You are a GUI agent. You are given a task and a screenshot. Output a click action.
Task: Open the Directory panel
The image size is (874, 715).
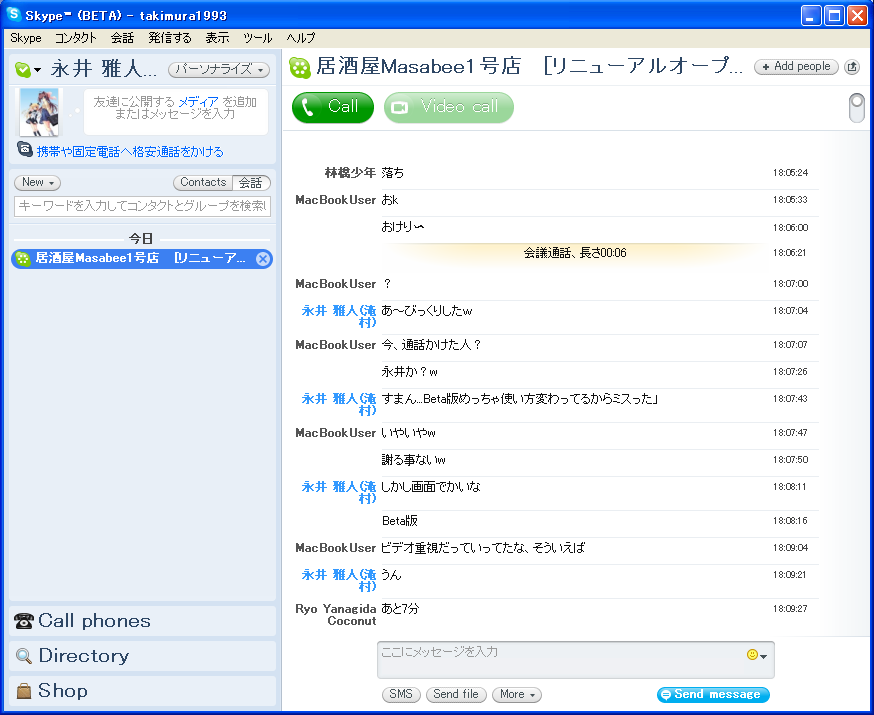(142, 656)
